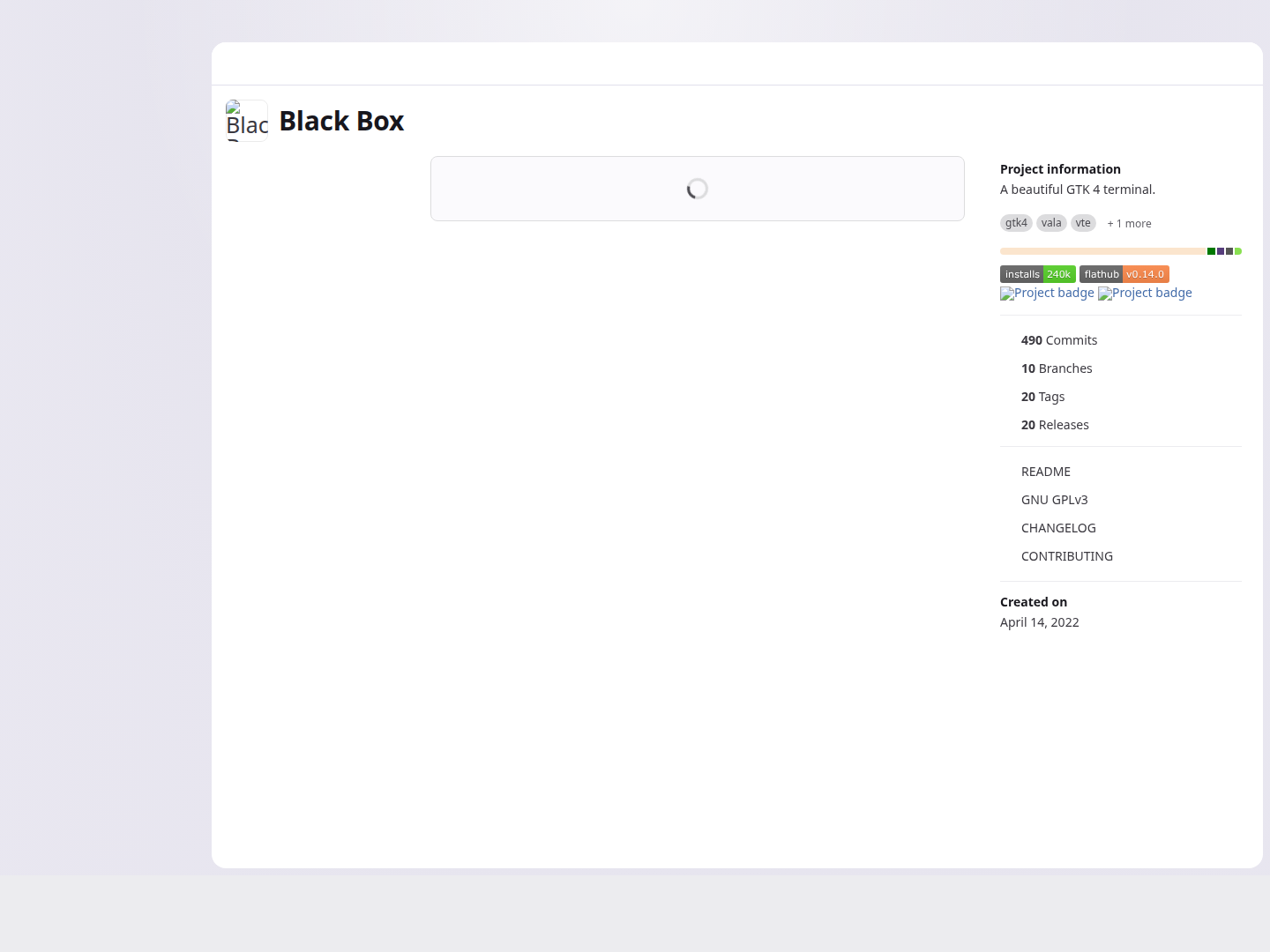Open the vte topic tag
The height and width of the screenshot is (952, 1270).
[x=1083, y=223]
